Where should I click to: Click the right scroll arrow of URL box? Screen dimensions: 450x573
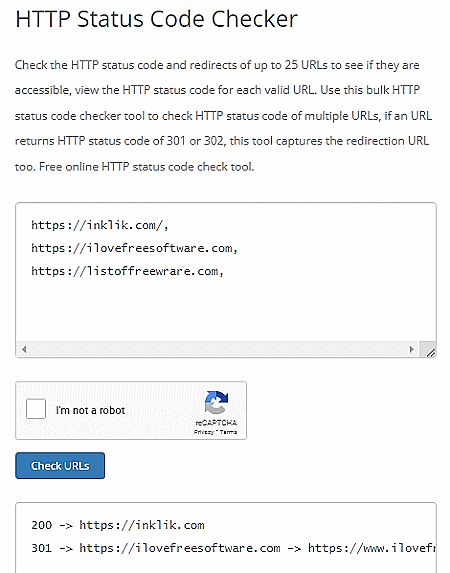412,349
